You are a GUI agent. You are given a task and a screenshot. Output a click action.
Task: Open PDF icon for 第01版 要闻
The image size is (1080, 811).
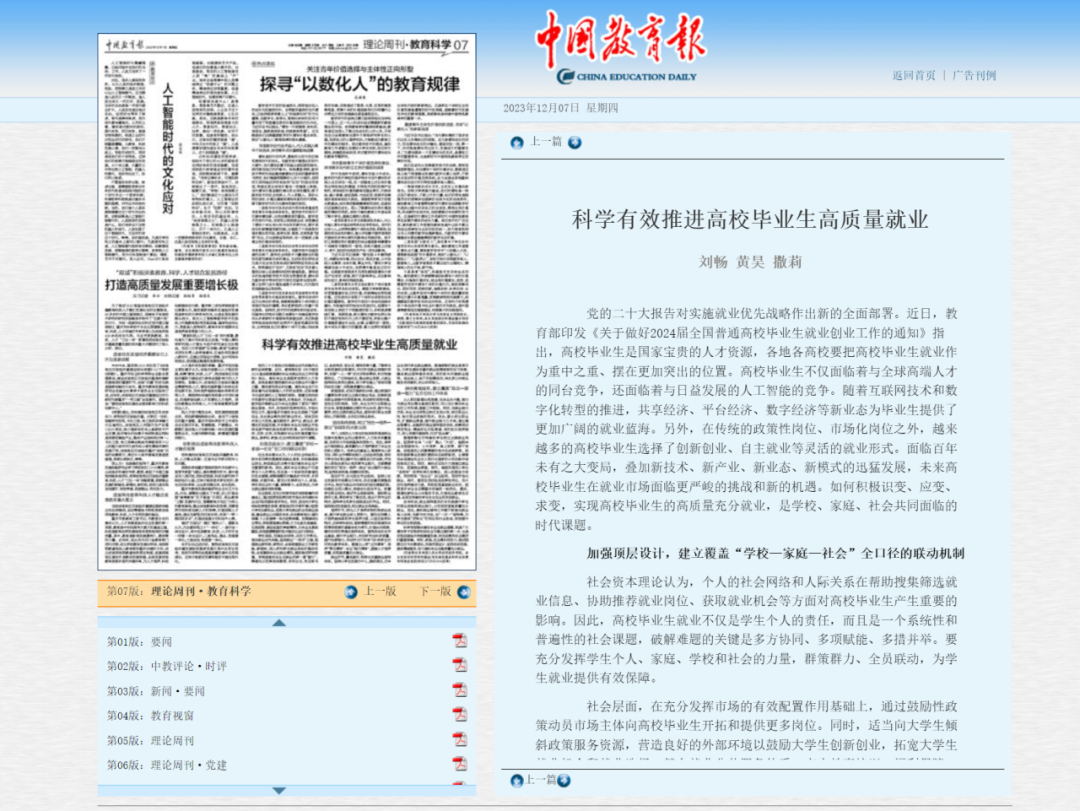coord(460,641)
